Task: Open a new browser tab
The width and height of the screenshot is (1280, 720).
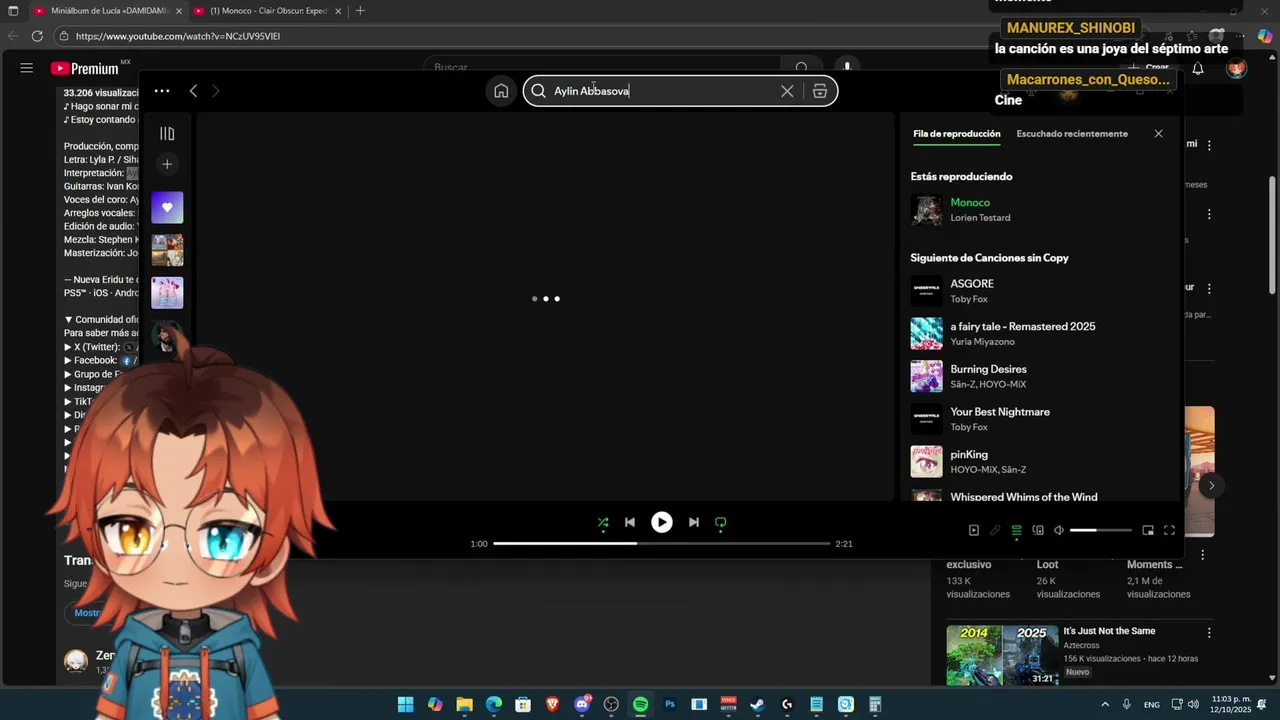Action: pos(360,11)
